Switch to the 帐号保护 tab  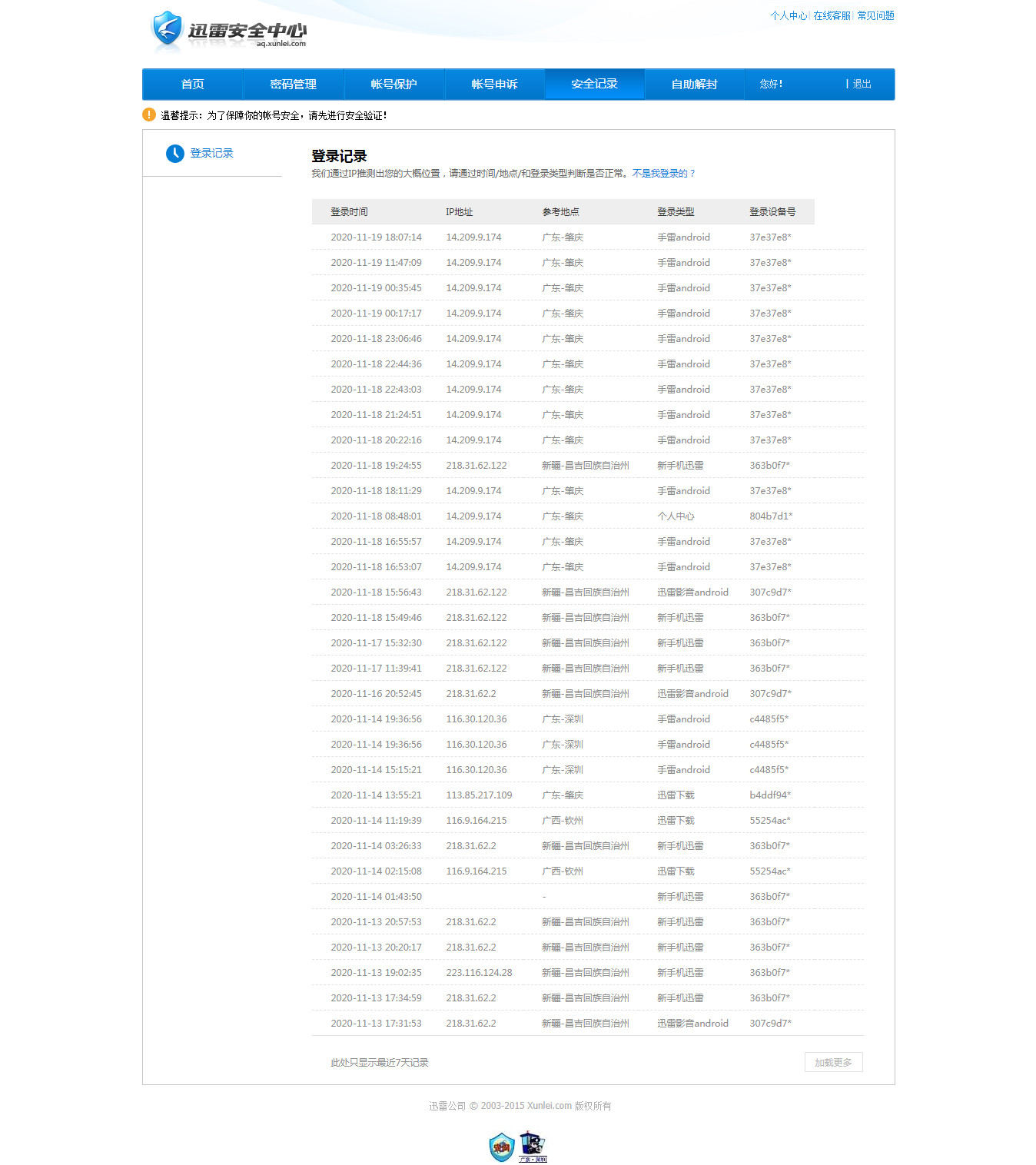coord(394,85)
